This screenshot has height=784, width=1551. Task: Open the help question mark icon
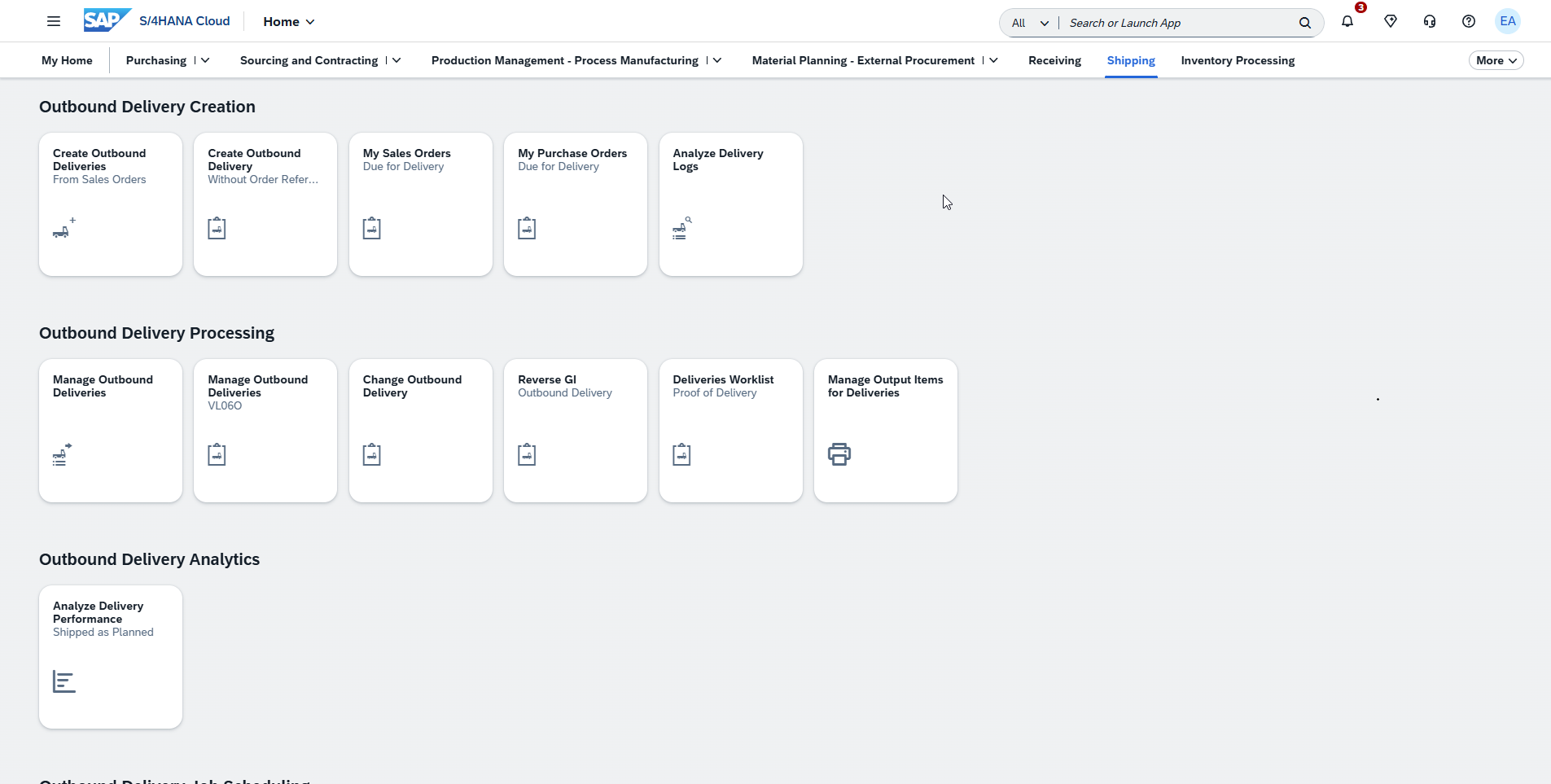(x=1469, y=22)
